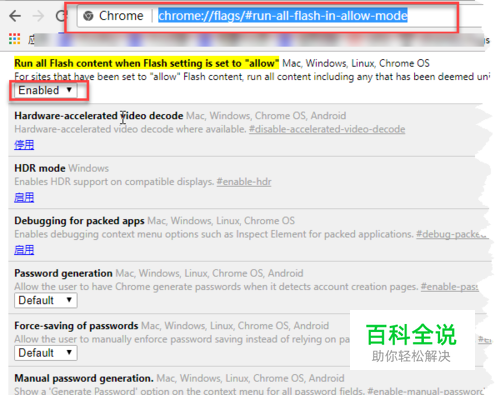Open the #enable-pass anchor link for Password generation
This screenshot has height=395, width=500.
(450, 287)
